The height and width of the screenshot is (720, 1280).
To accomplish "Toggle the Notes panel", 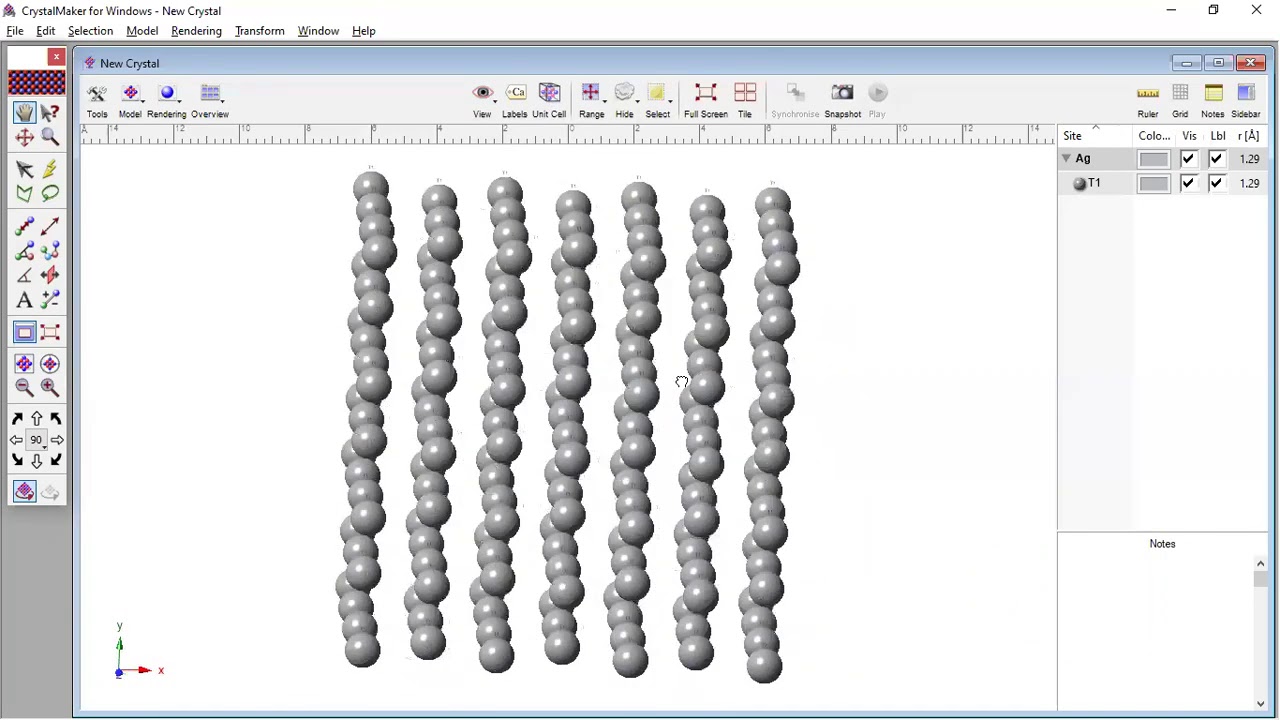I will [1213, 101].
